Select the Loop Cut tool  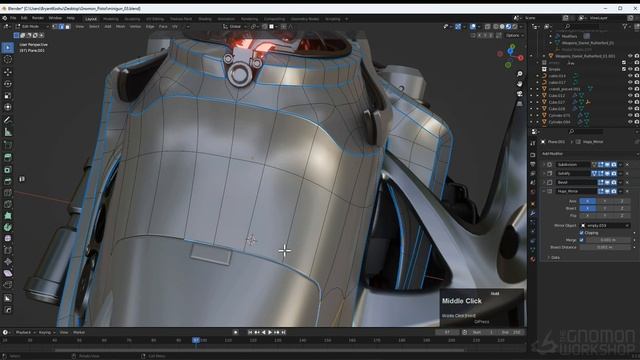8,193
